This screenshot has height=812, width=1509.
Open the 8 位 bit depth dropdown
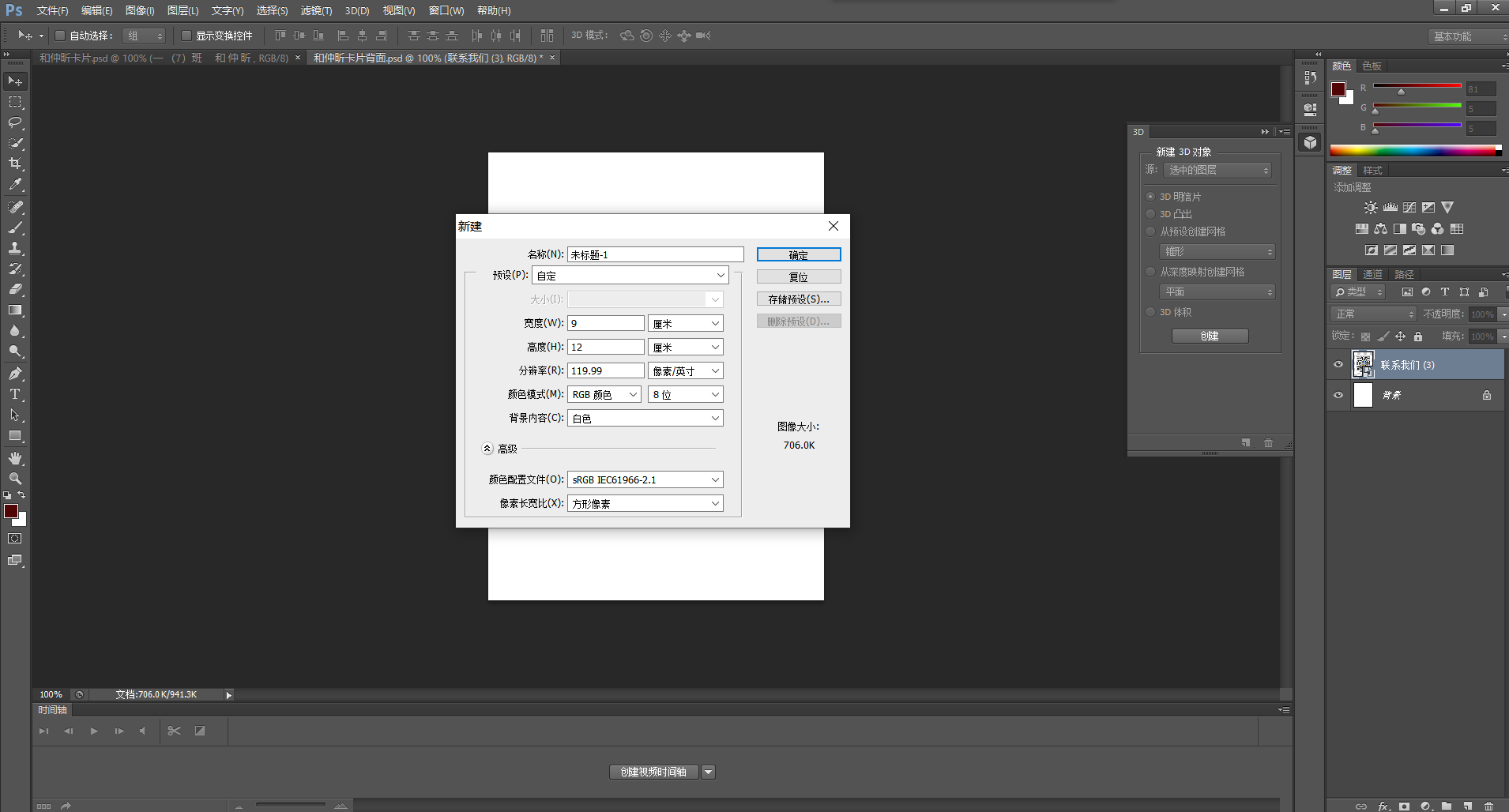pos(686,394)
